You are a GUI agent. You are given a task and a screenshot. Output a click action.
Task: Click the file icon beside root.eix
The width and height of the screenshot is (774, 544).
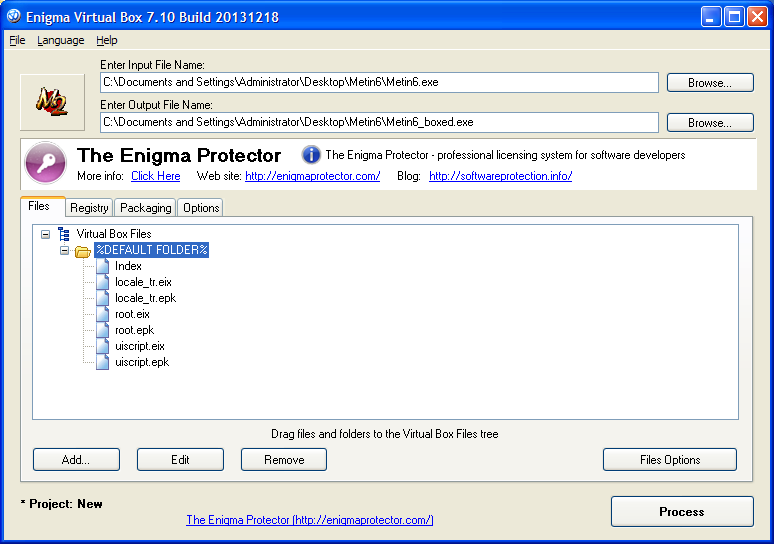pos(103,314)
